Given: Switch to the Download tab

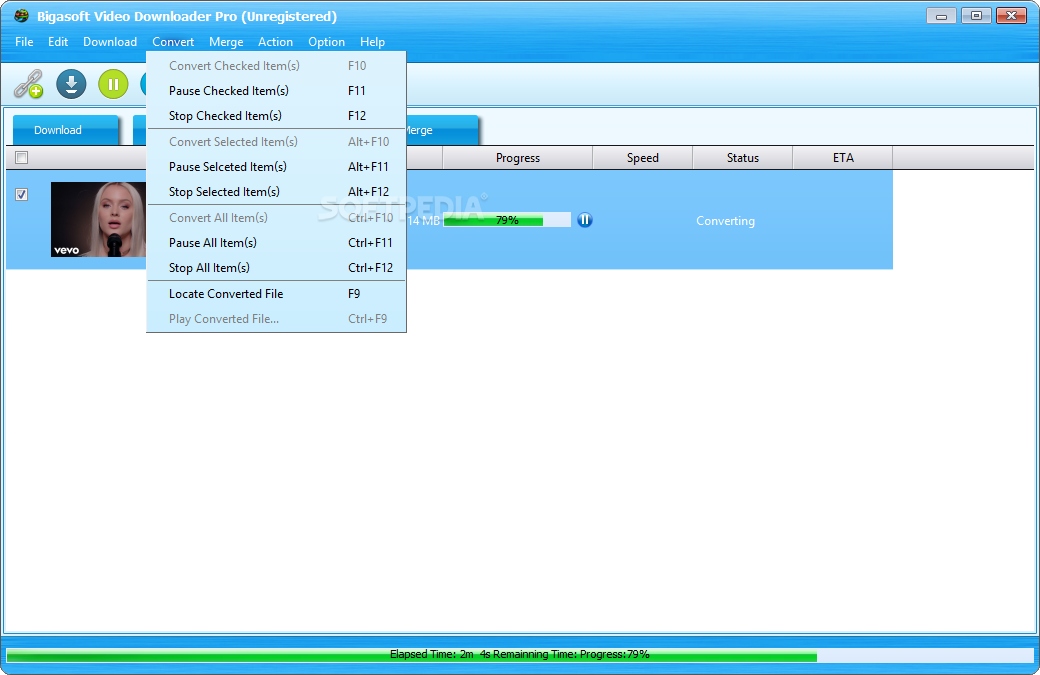Looking at the screenshot, I should point(65,130).
